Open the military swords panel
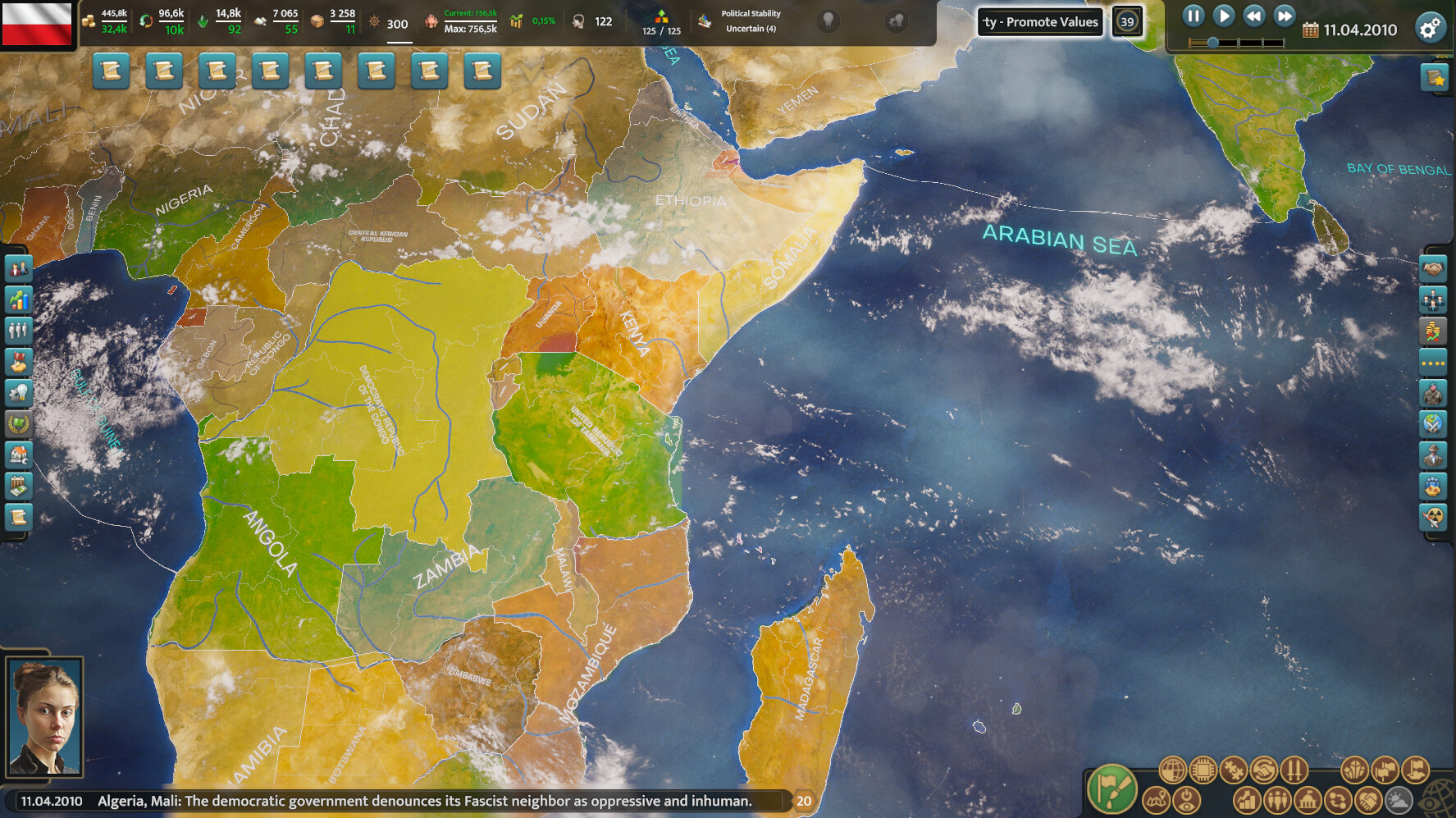Image resolution: width=1456 pixels, height=818 pixels. (x=1294, y=770)
